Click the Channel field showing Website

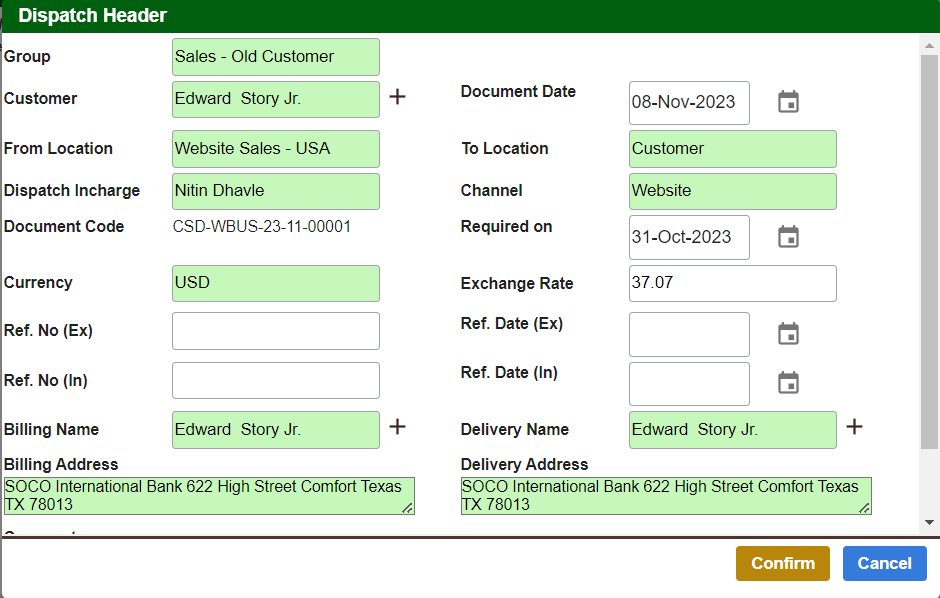[732, 191]
